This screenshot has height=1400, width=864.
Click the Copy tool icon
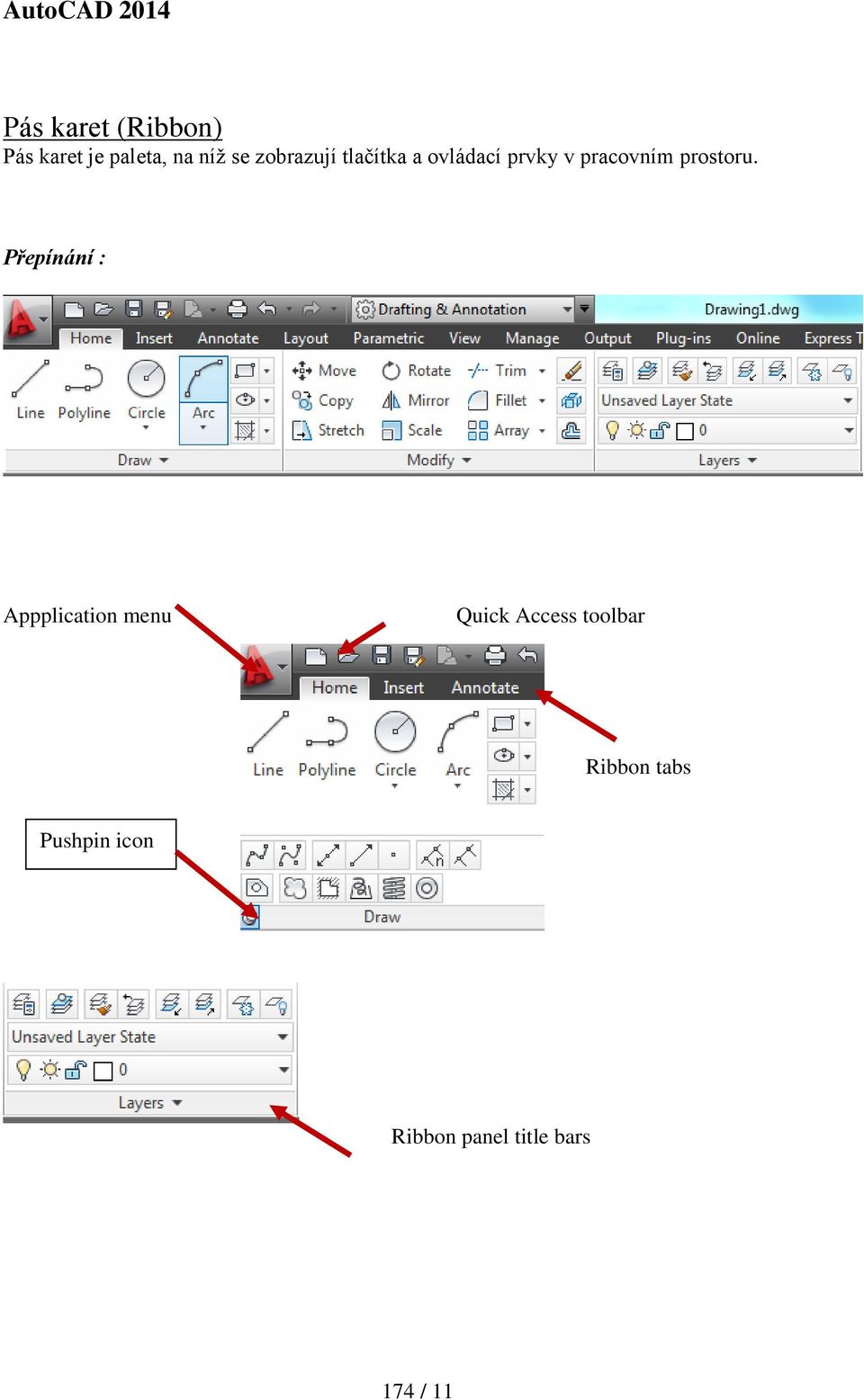[301, 400]
